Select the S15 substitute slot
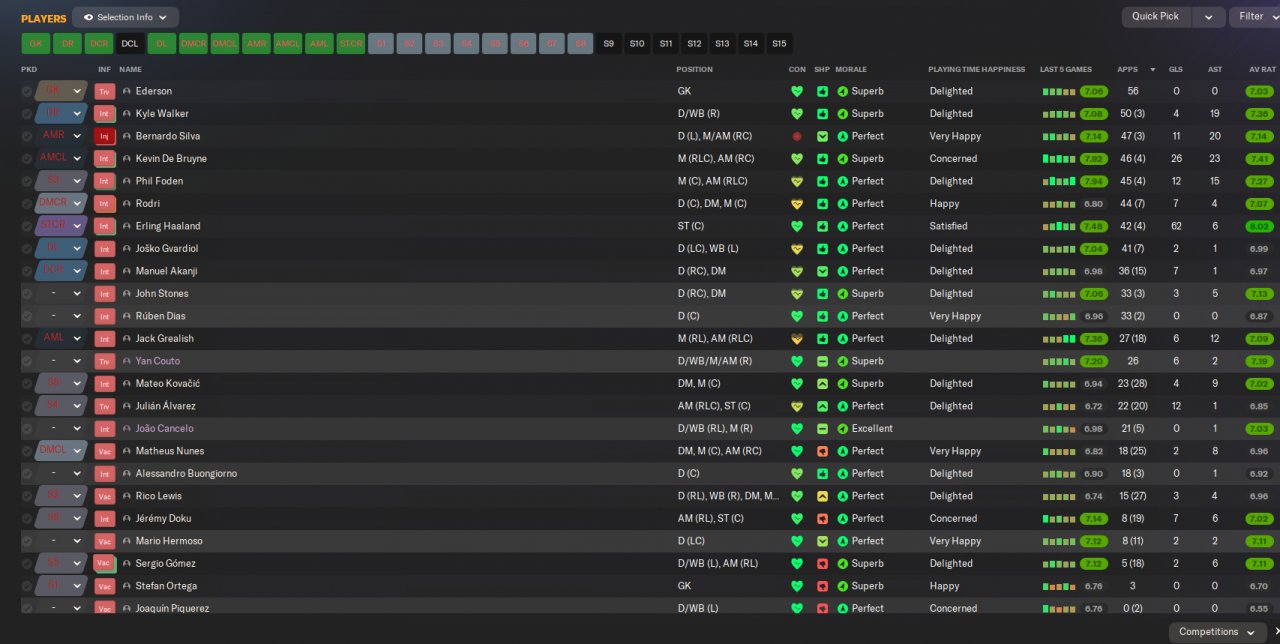This screenshot has width=1280, height=644. click(779, 44)
